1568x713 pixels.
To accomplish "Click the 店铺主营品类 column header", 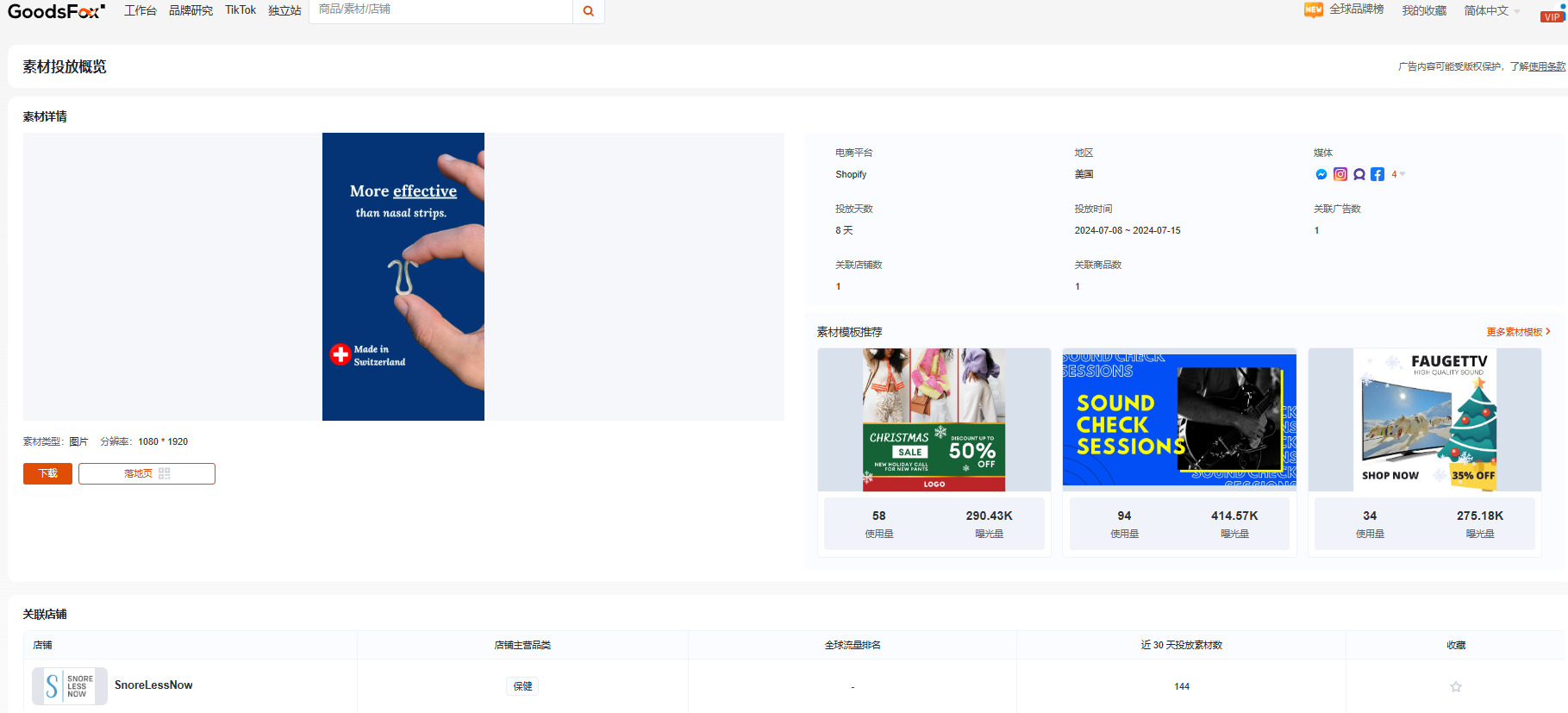I will [x=522, y=645].
